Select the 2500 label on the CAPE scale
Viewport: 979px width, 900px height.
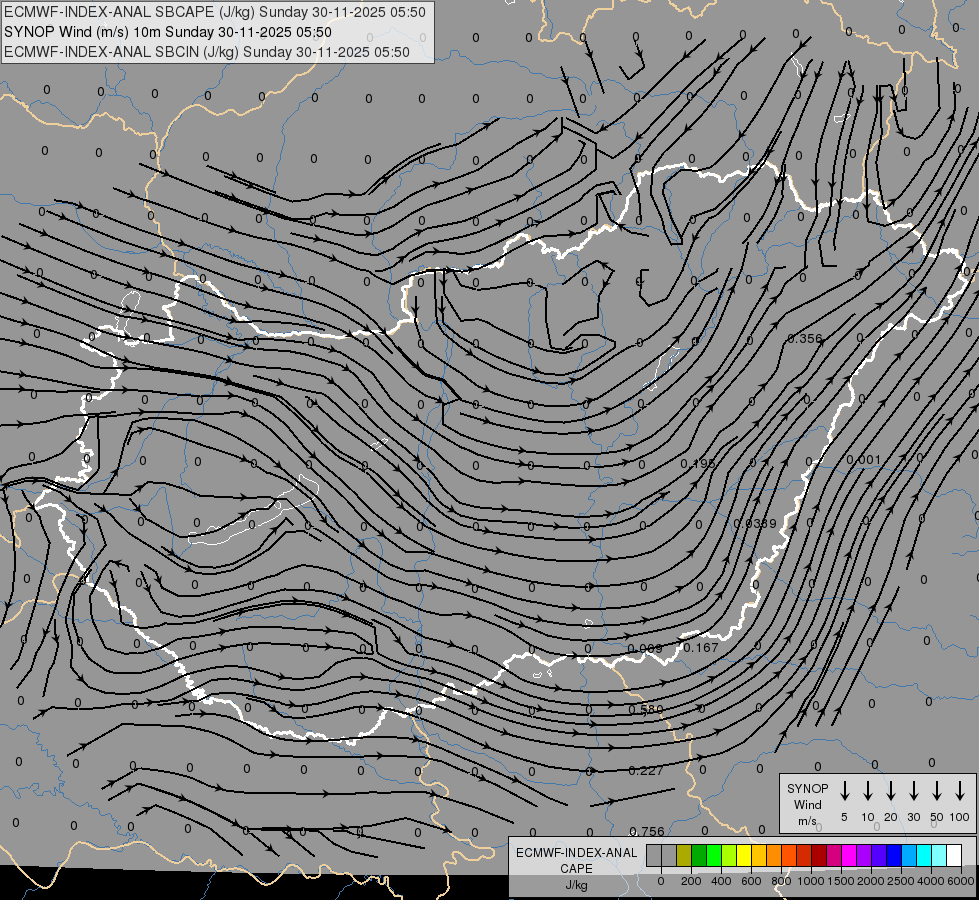pyautogui.click(x=901, y=881)
